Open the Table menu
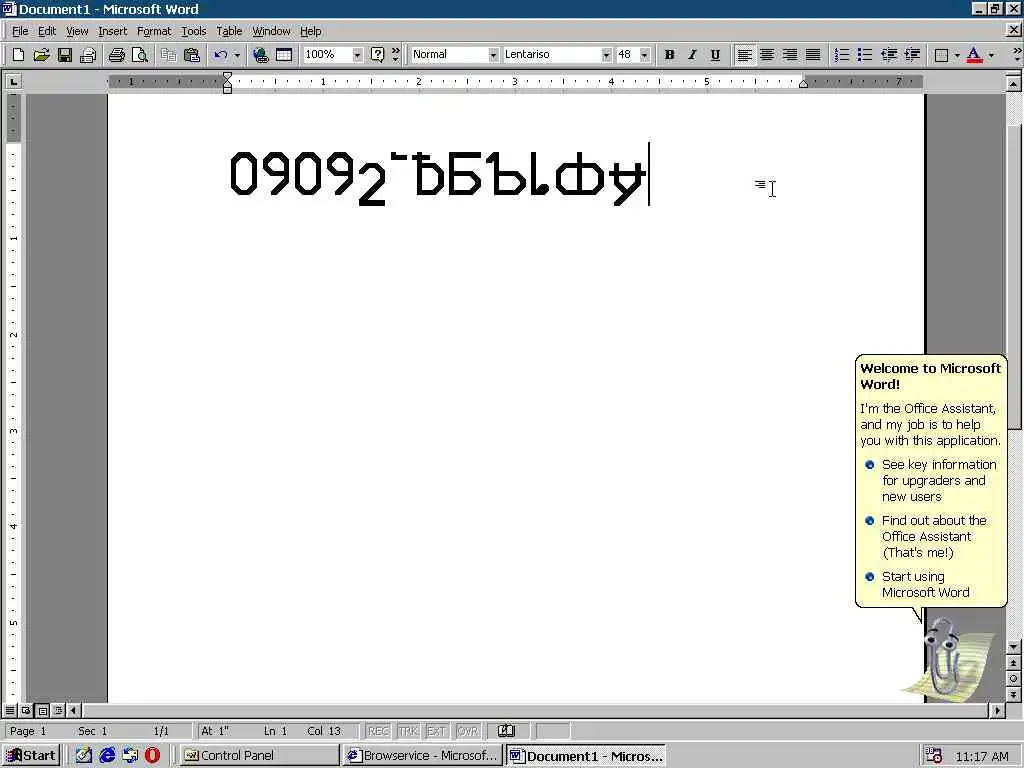Screen dimensions: 1024x768 tap(229, 31)
